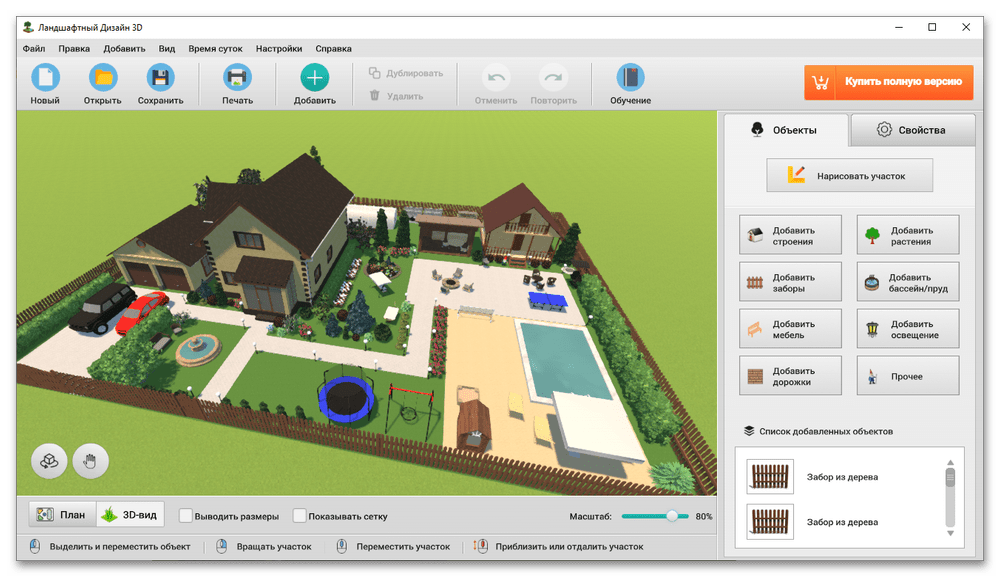Toggle the Показывать сетку checkbox
The width and height of the screenshot is (1000, 577).
click(300, 516)
